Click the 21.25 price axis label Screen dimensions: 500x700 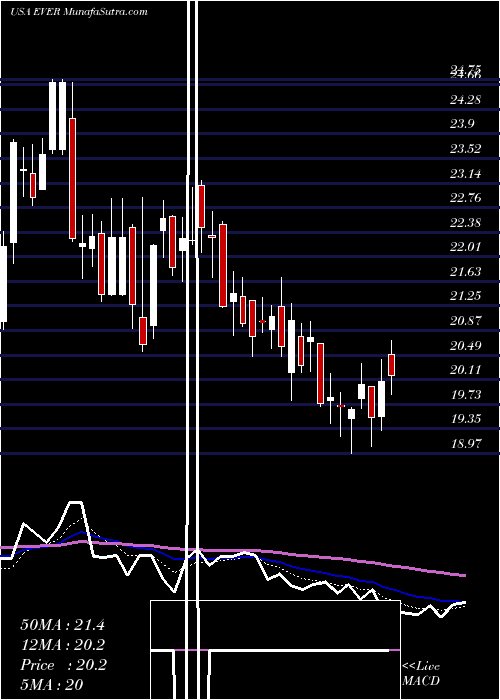466,296
